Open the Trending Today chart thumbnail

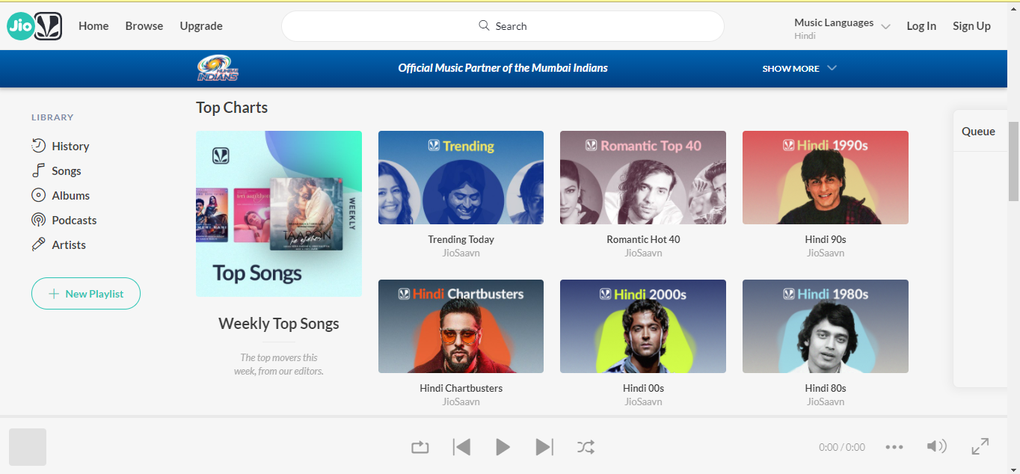click(x=461, y=178)
